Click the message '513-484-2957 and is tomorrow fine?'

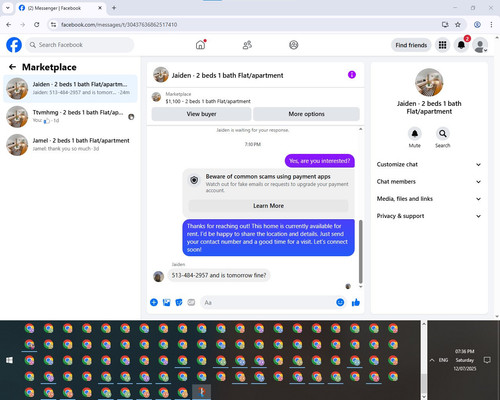[219, 275]
